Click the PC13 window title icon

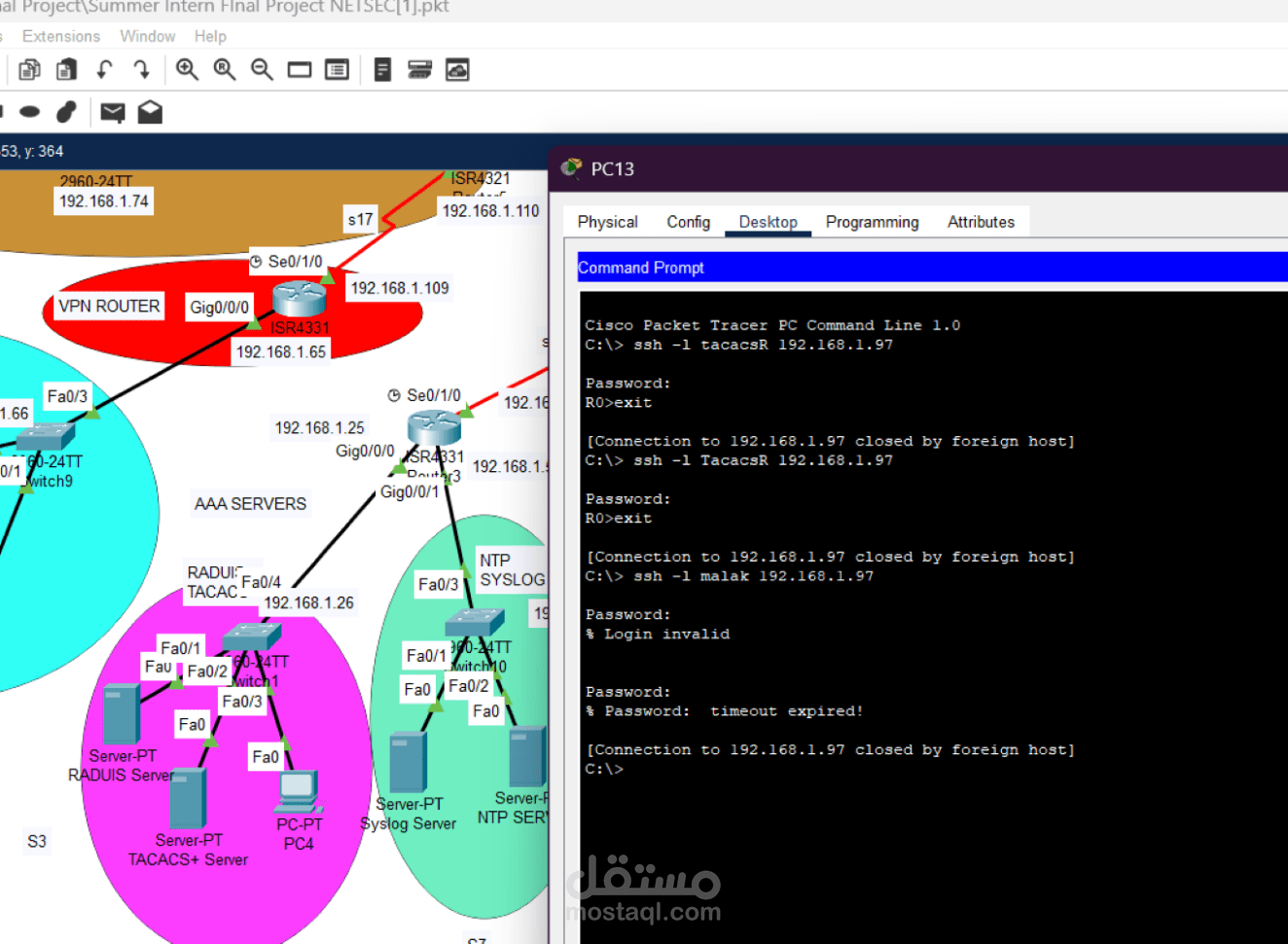tap(572, 168)
